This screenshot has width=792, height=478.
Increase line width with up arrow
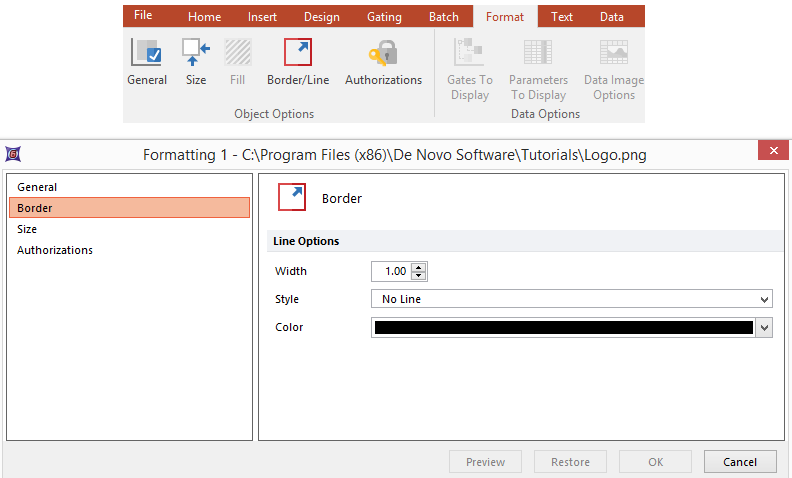click(x=419, y=267)
